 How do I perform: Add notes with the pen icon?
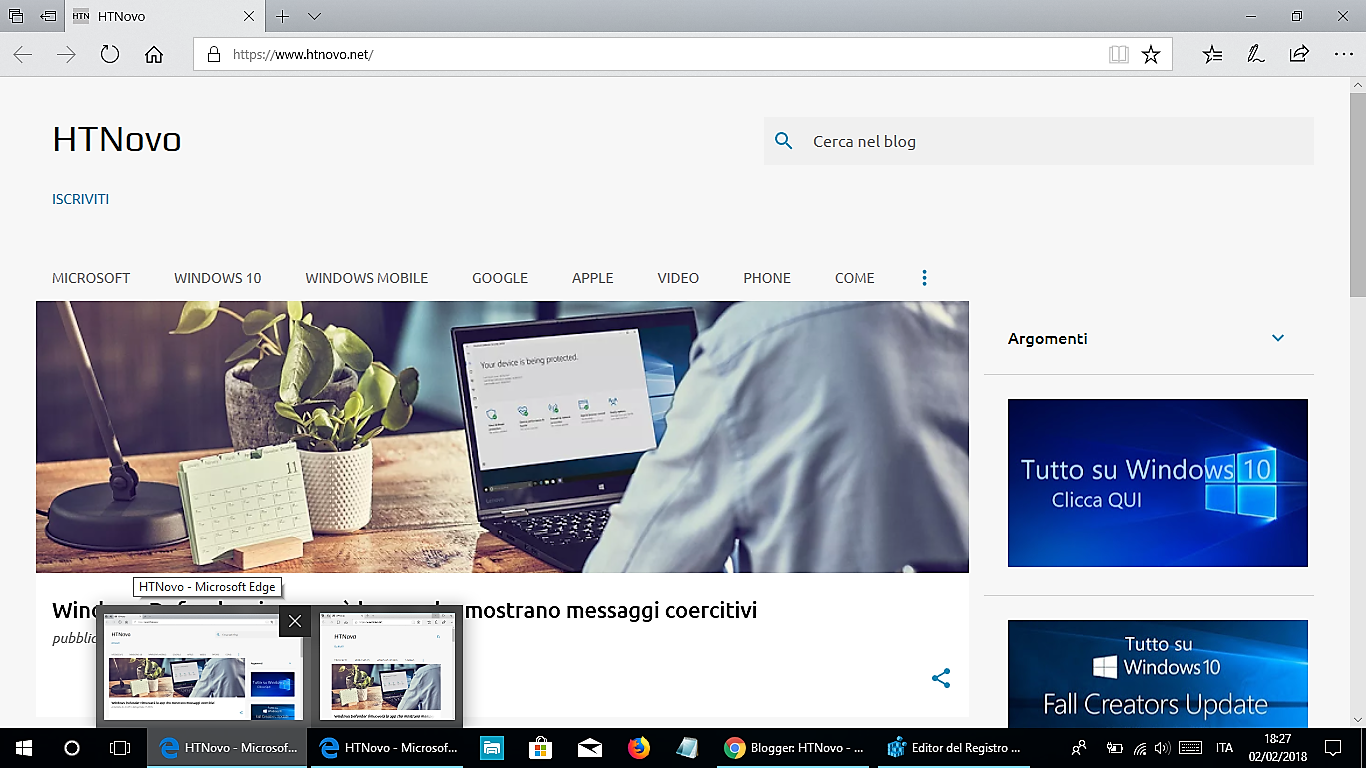1256,54
